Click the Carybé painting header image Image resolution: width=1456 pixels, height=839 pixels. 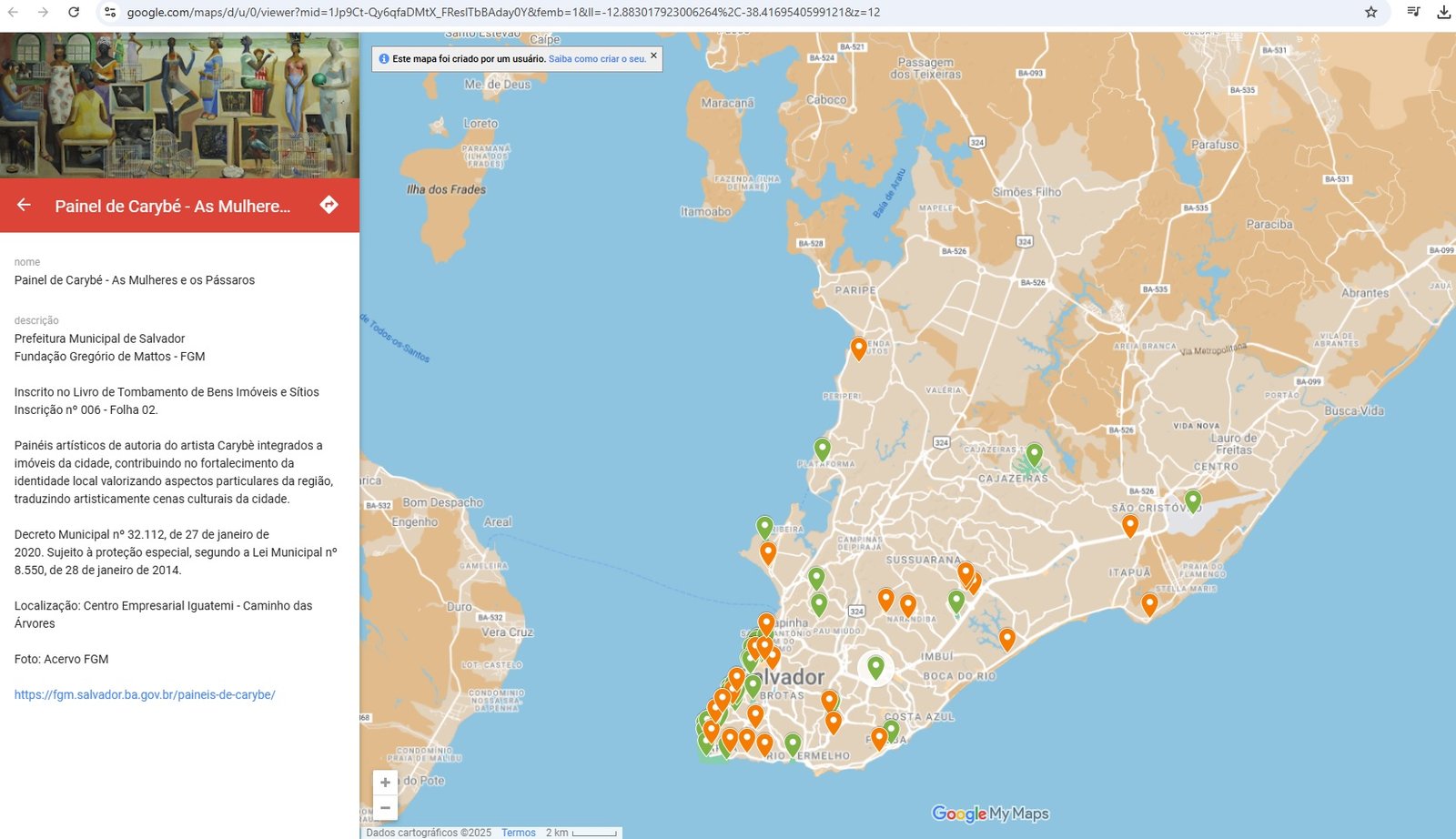(179, 105)
